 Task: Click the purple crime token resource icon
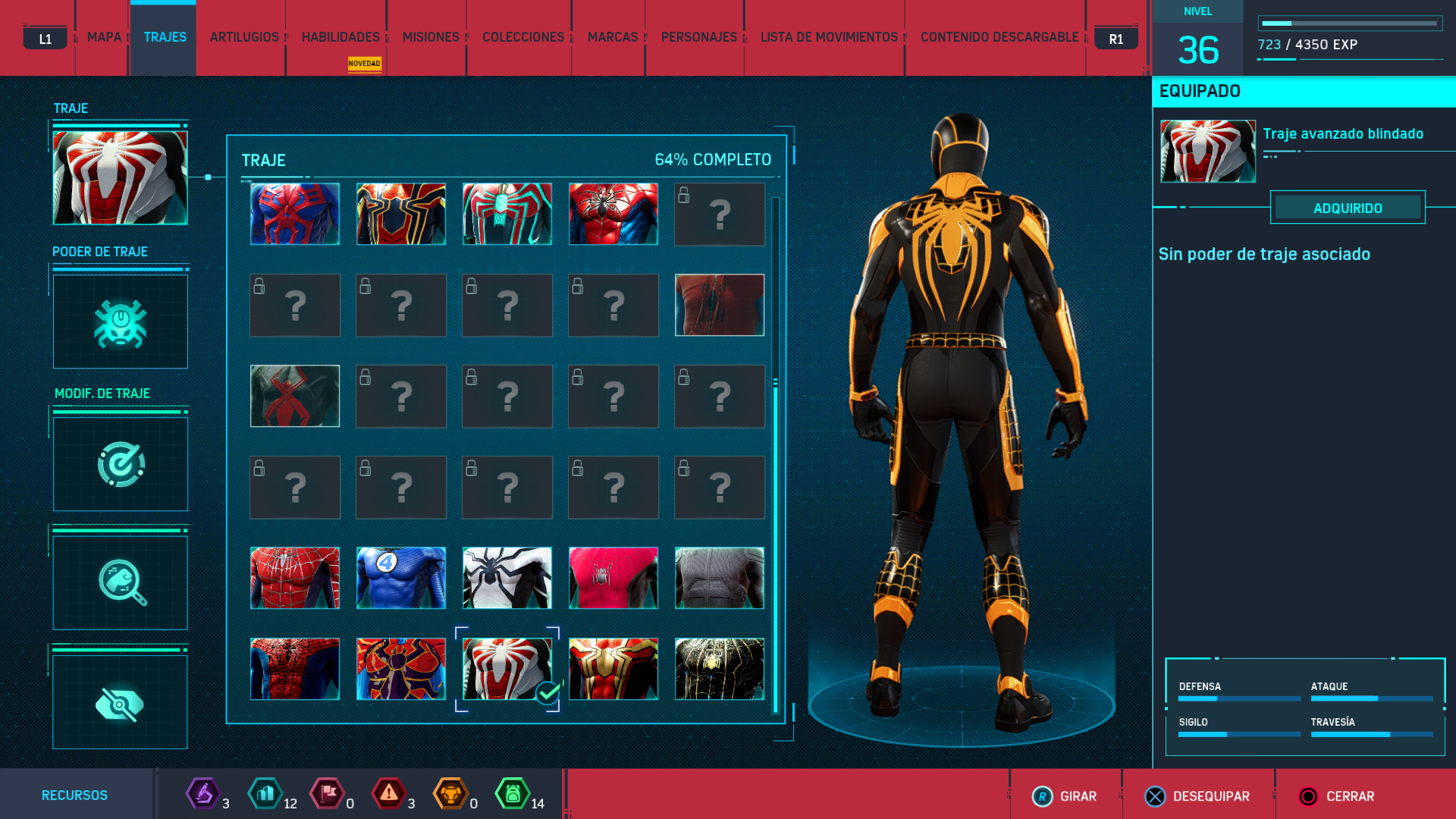coord(202,794)
